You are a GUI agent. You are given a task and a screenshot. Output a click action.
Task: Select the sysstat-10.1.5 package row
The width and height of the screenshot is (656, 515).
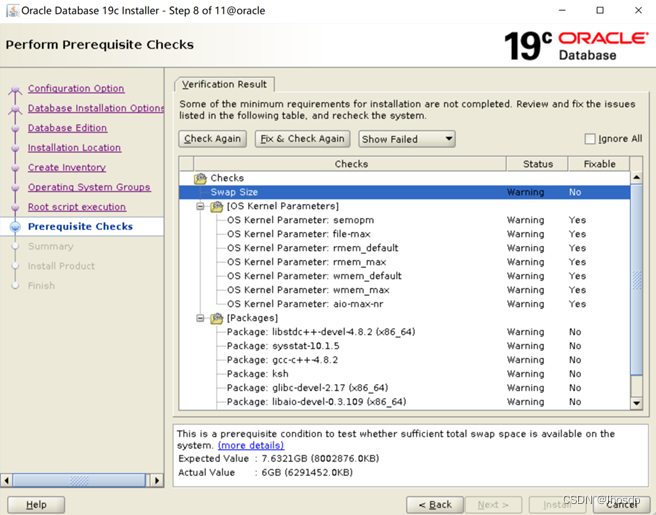click(405, 346)
